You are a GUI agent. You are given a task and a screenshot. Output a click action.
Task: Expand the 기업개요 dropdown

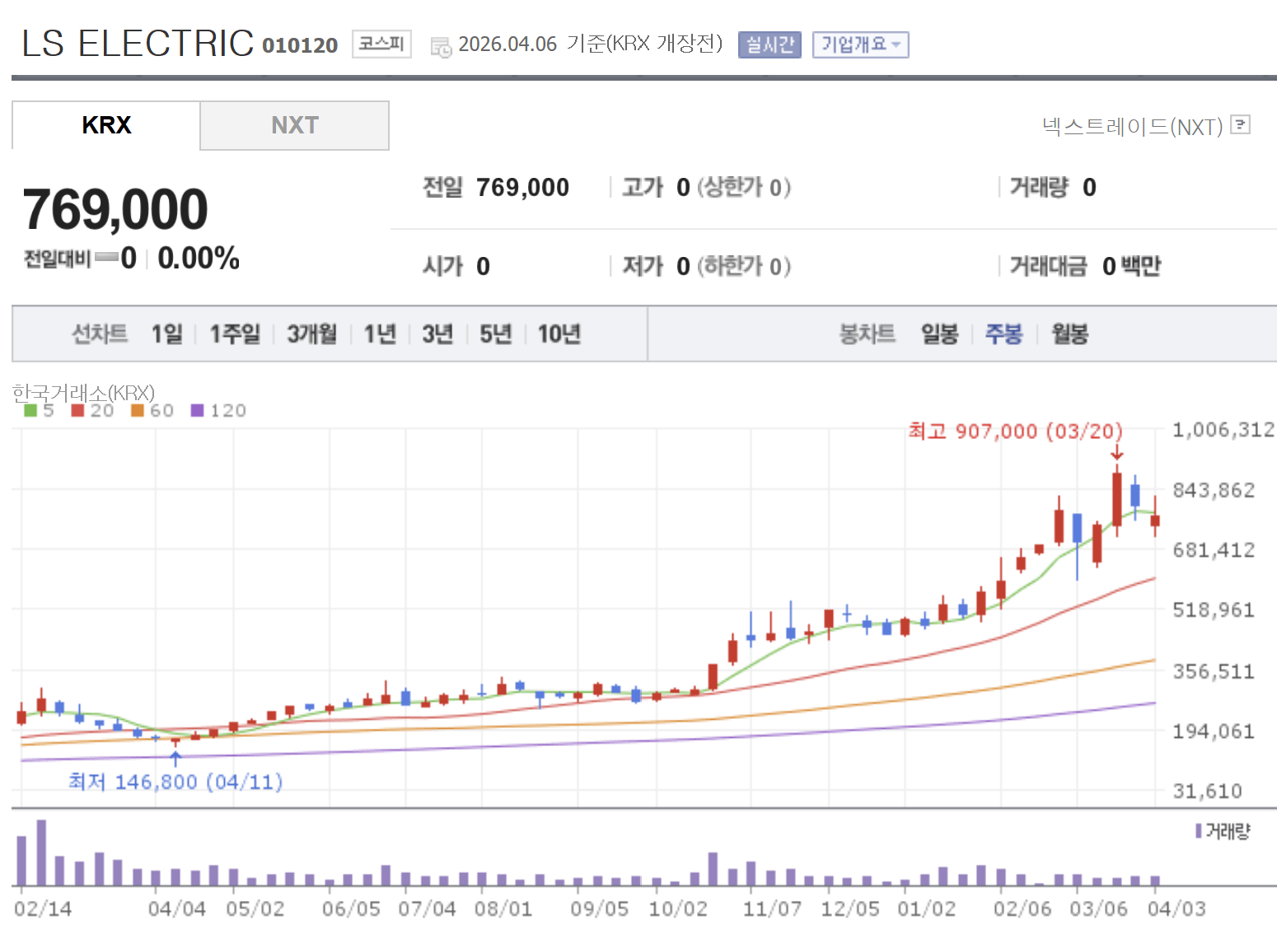pyautogui.click(x=860, y=44)
